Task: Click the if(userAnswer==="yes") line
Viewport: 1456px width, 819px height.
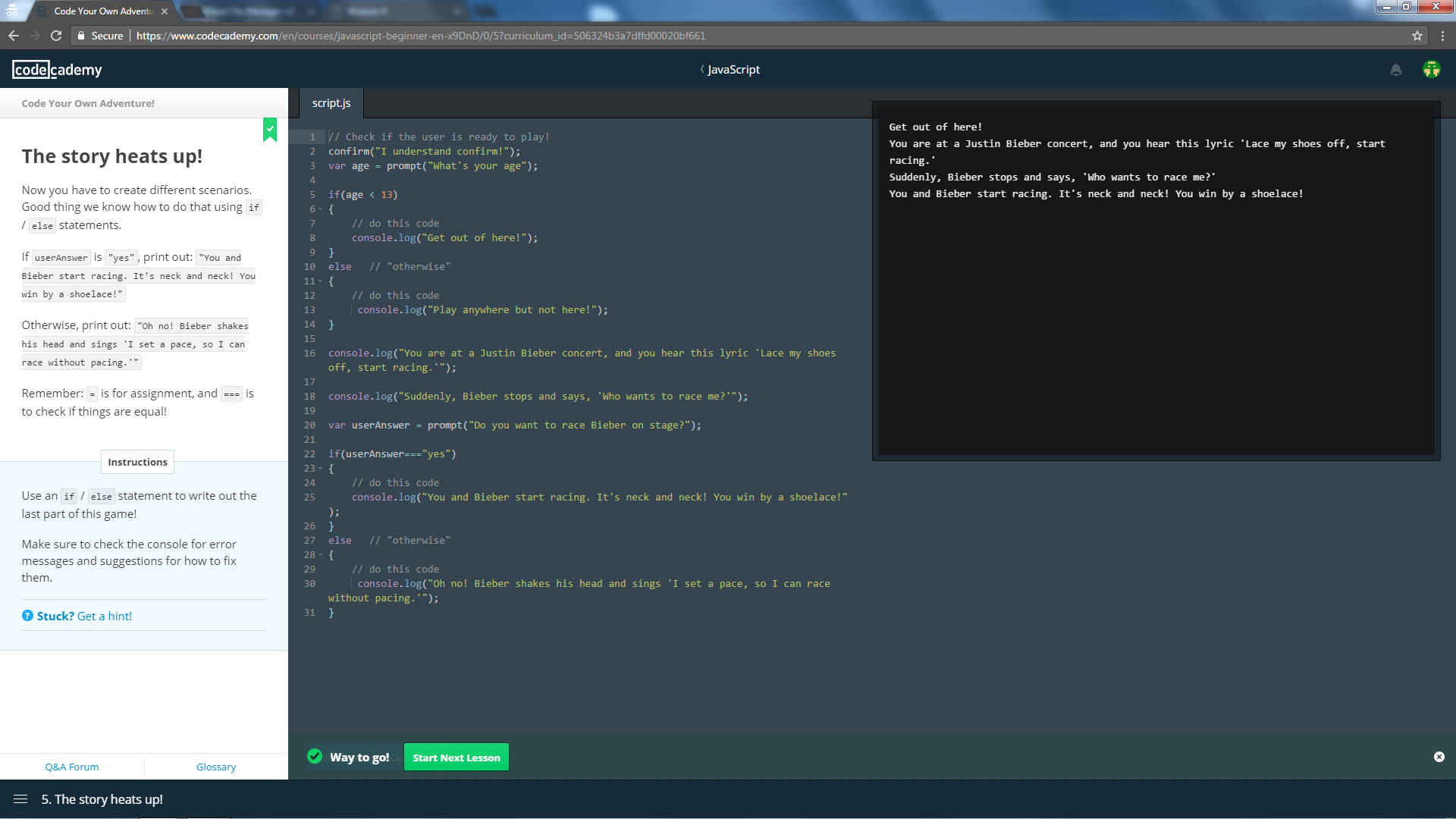Action: [x=392, y=454]
